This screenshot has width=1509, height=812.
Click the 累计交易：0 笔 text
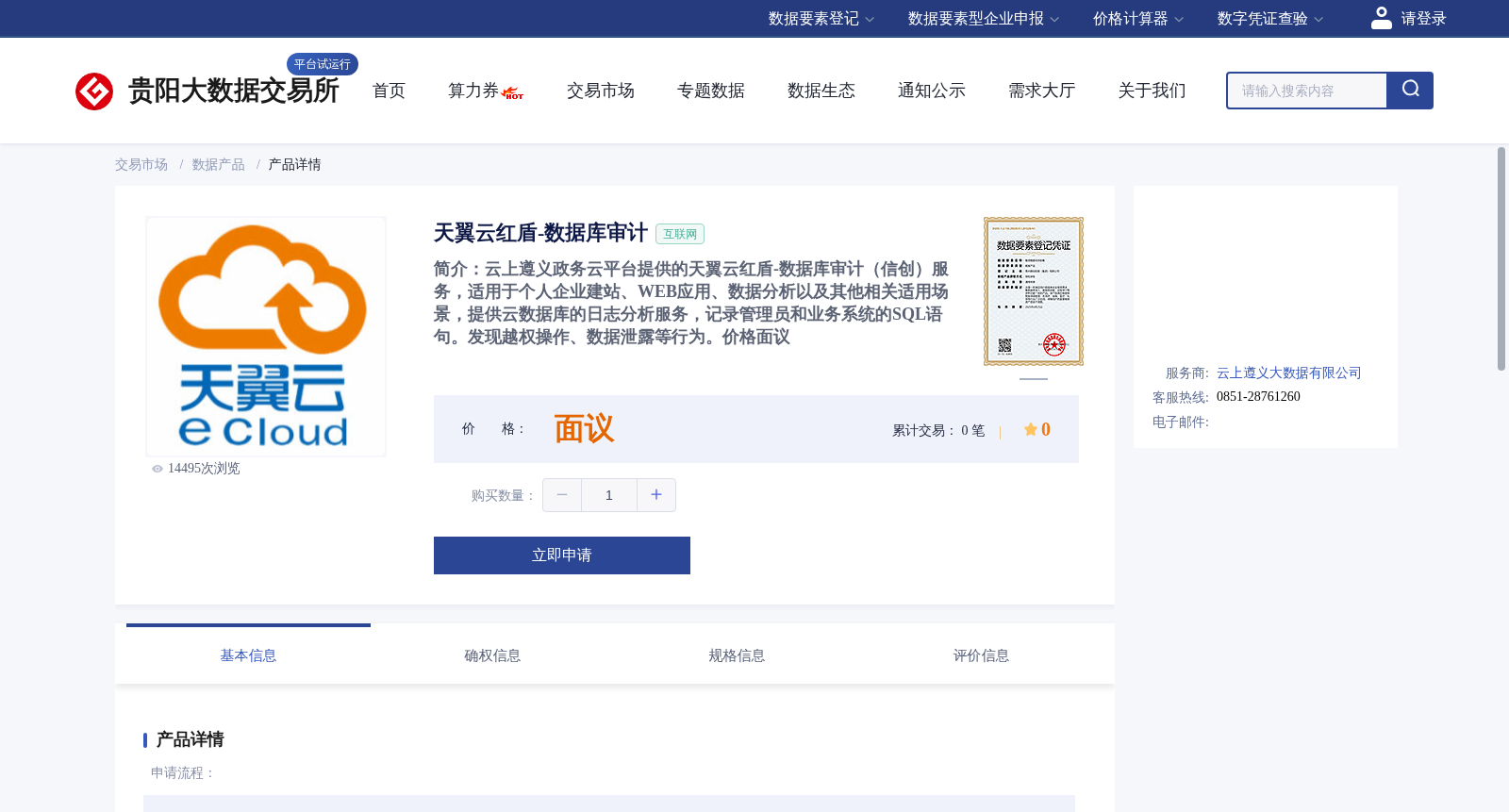click(x=938, y=431)
